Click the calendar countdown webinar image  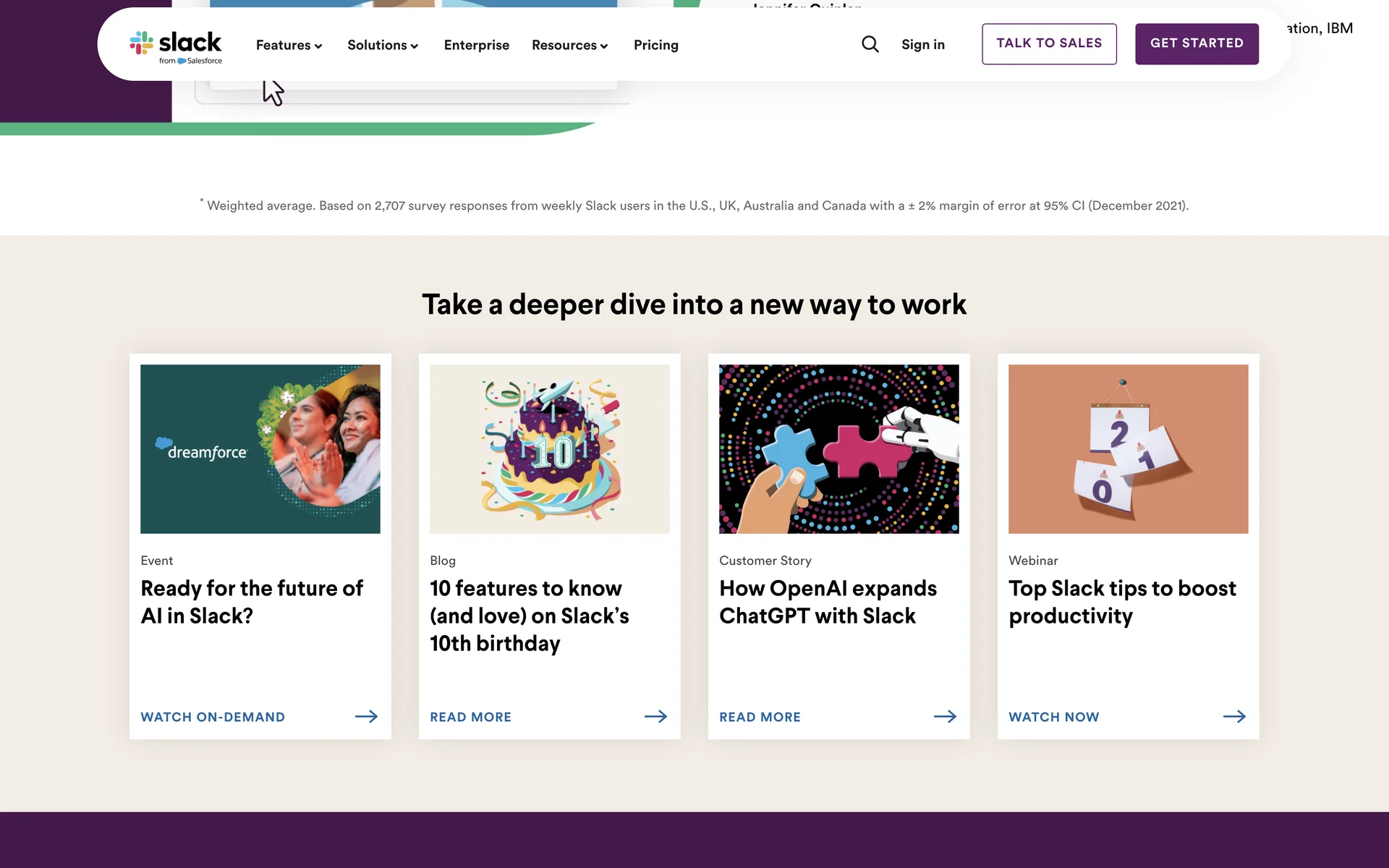point(1129,448)
